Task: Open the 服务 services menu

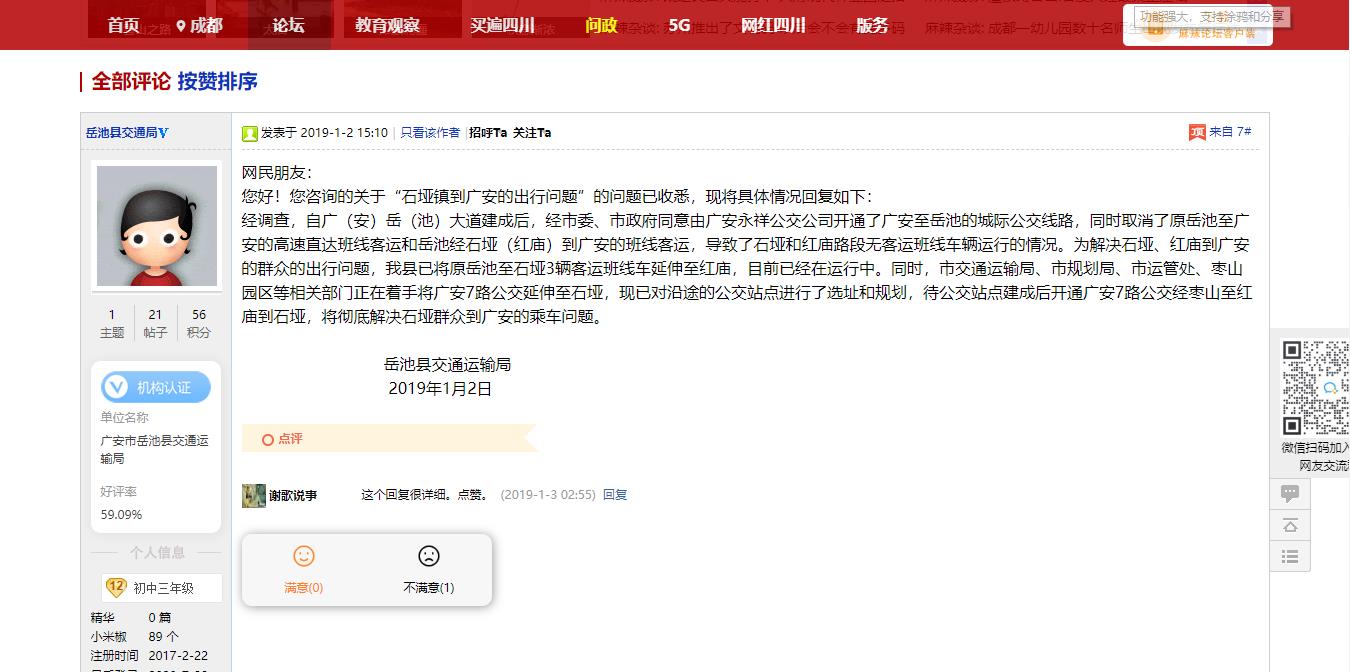Action: pos(872,25)
